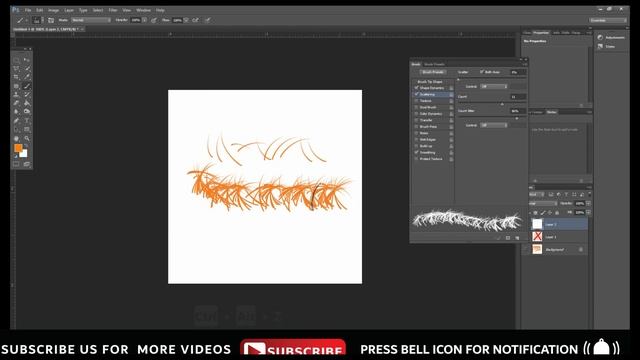Open Opacity slider arrow in options bar
The height and width of the screenshot is (360, 640).
144,20
